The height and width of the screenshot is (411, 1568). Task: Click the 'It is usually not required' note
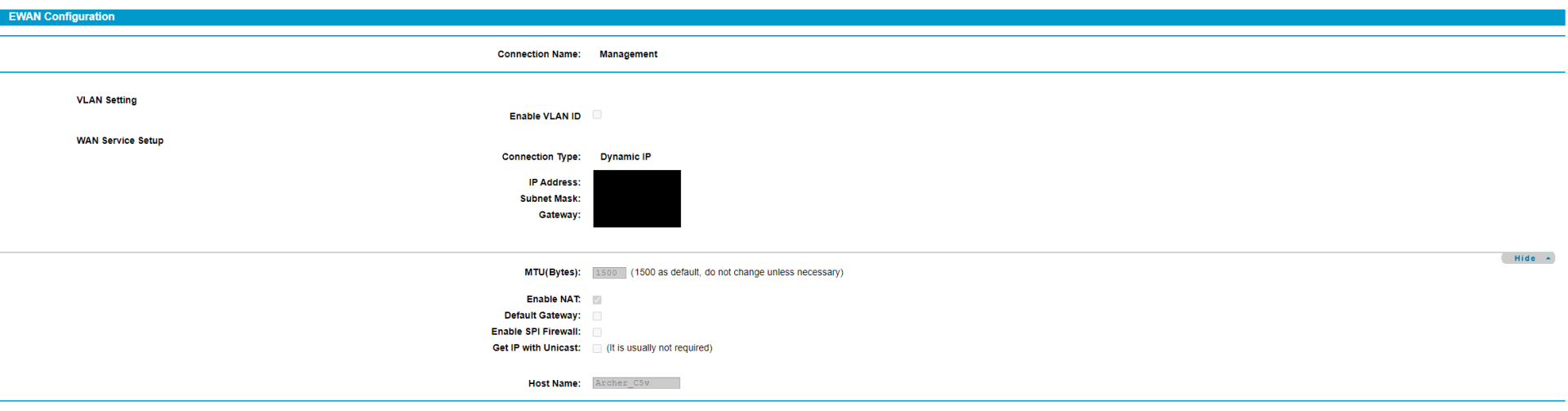click(659, 348)
